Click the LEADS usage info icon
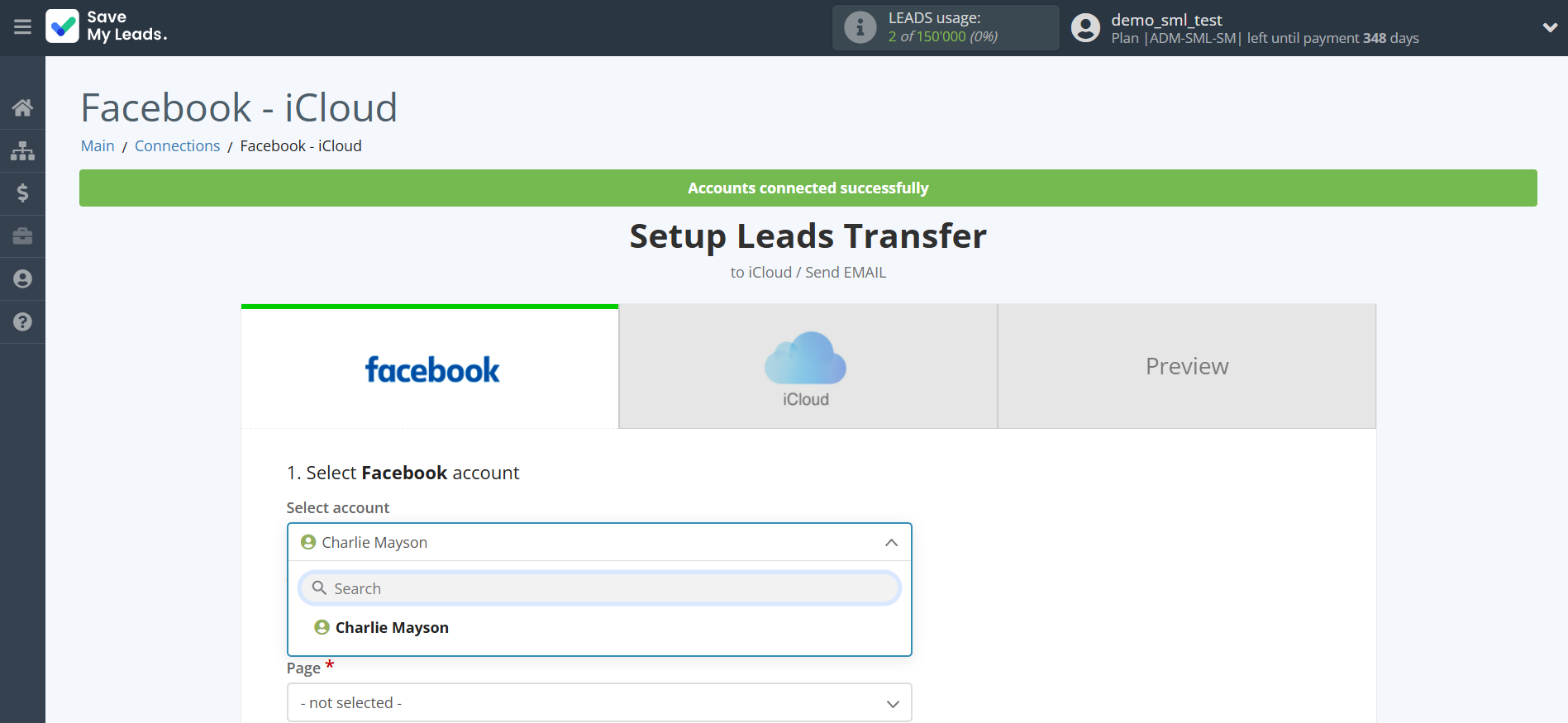Image resolution: width=1568 pixels, height=723 pixels. click(x=860, y=27)
